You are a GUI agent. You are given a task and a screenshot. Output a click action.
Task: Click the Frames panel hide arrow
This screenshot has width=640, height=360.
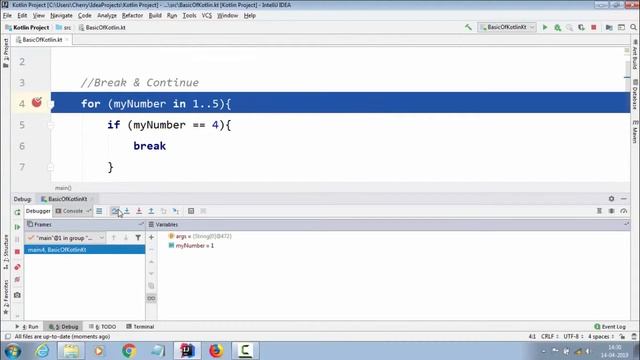click(x=141, y=224)
